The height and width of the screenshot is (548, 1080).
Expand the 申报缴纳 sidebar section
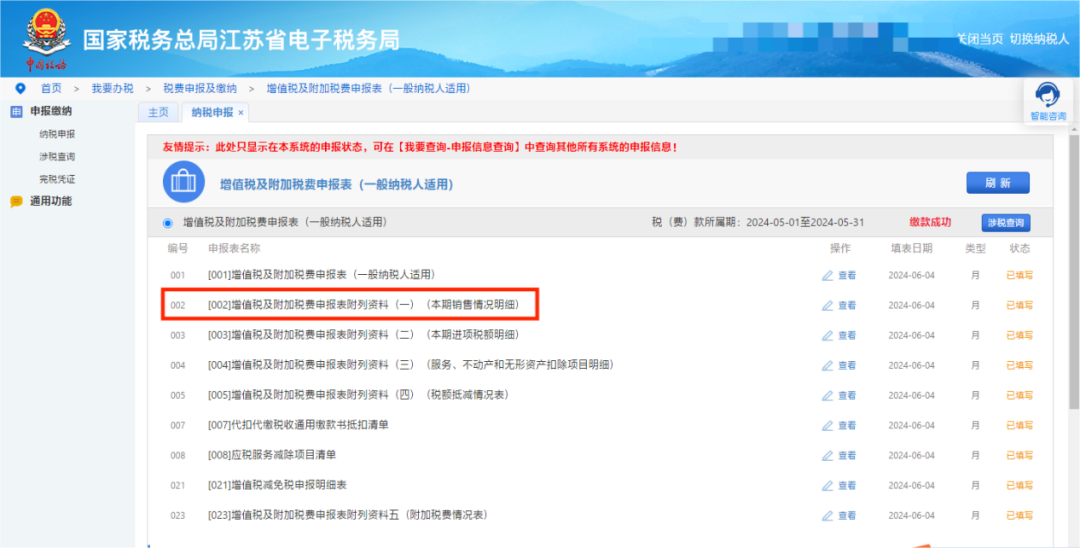click(x=51, y=112)
